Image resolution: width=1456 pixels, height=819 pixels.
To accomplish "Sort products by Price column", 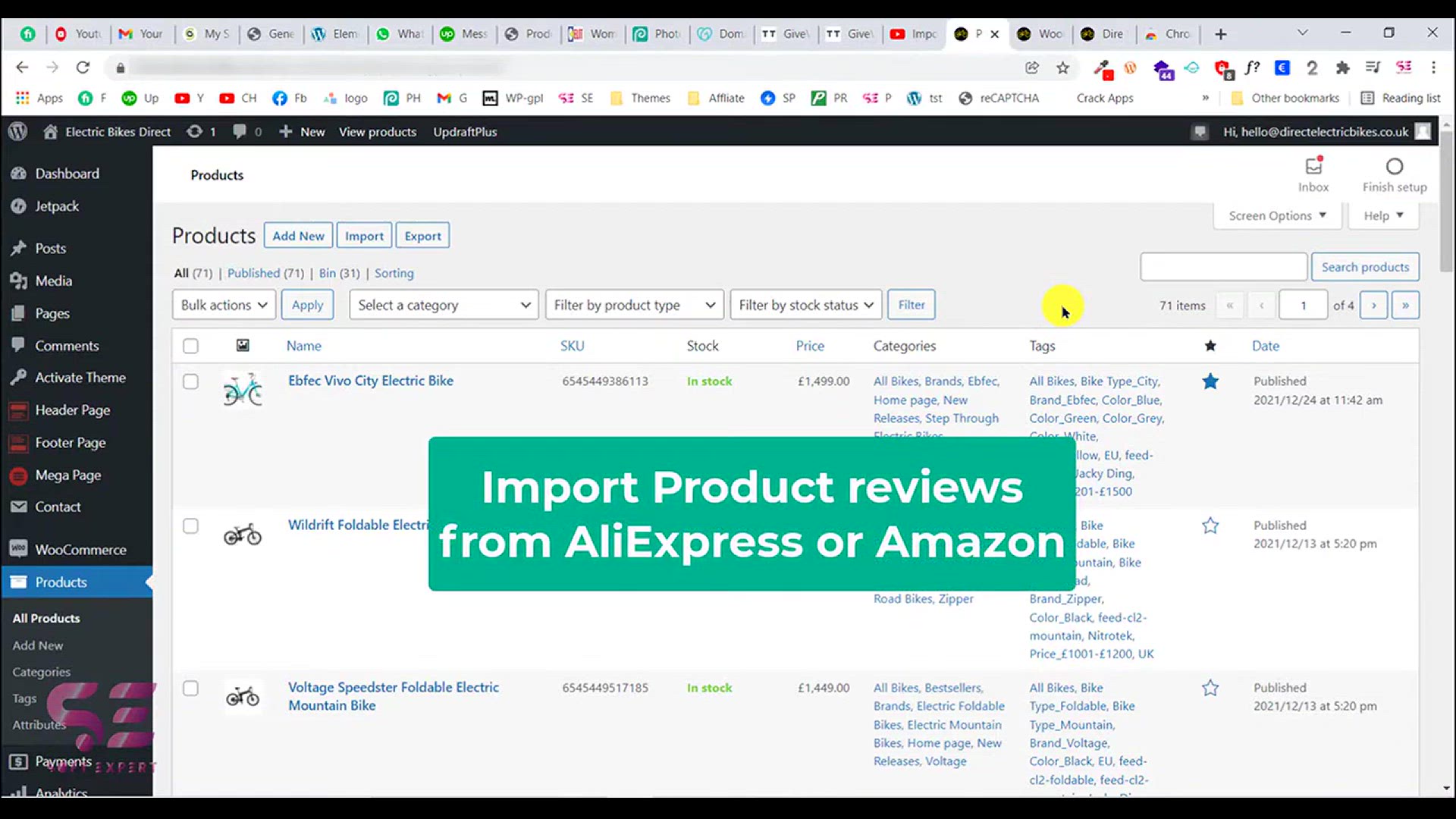I will (810, 346).
